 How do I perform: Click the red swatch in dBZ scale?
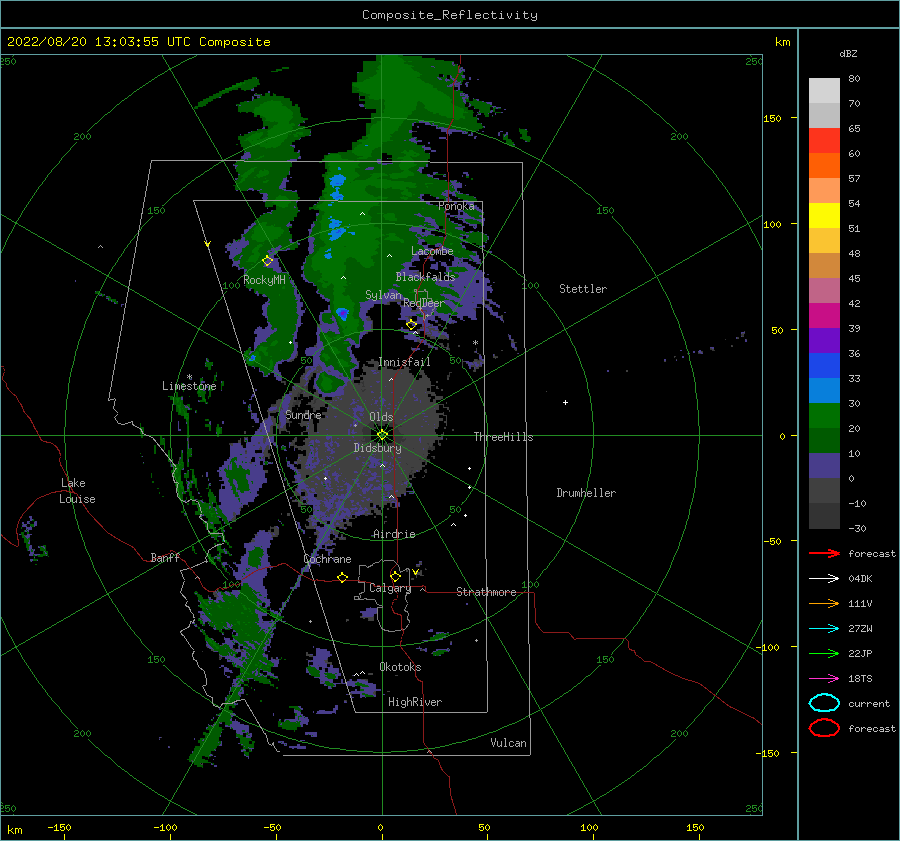pyautogui.click(x=824, y=141)
